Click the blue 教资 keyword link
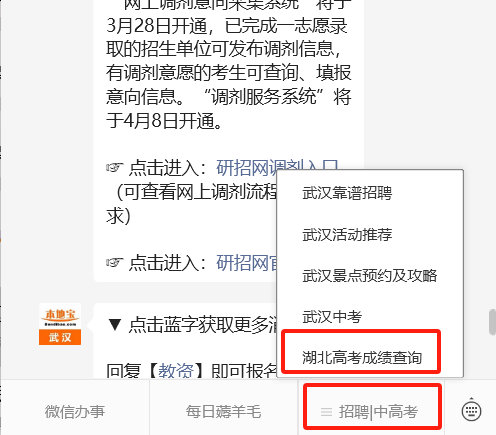 tap(176, 370)
